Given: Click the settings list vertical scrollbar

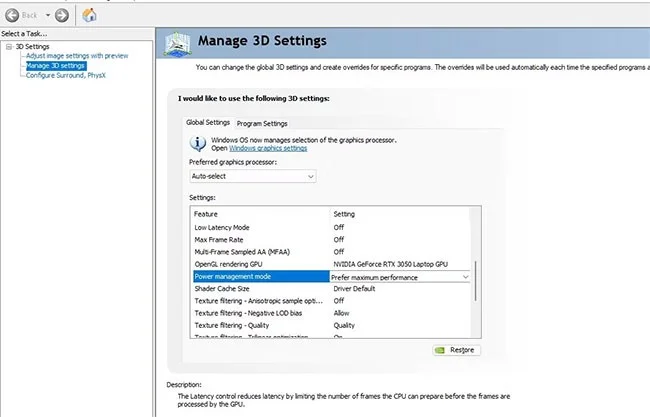Looking at the screenshot, I should (x=475, y=280).
